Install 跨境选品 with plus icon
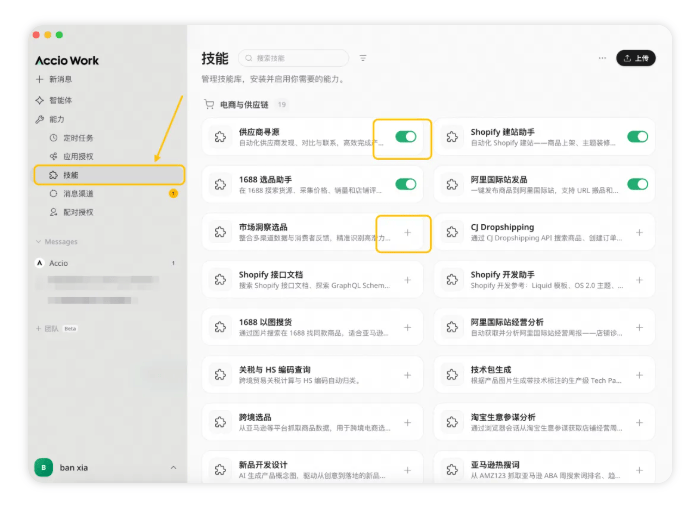696x512 pixels. coord(407,423)
